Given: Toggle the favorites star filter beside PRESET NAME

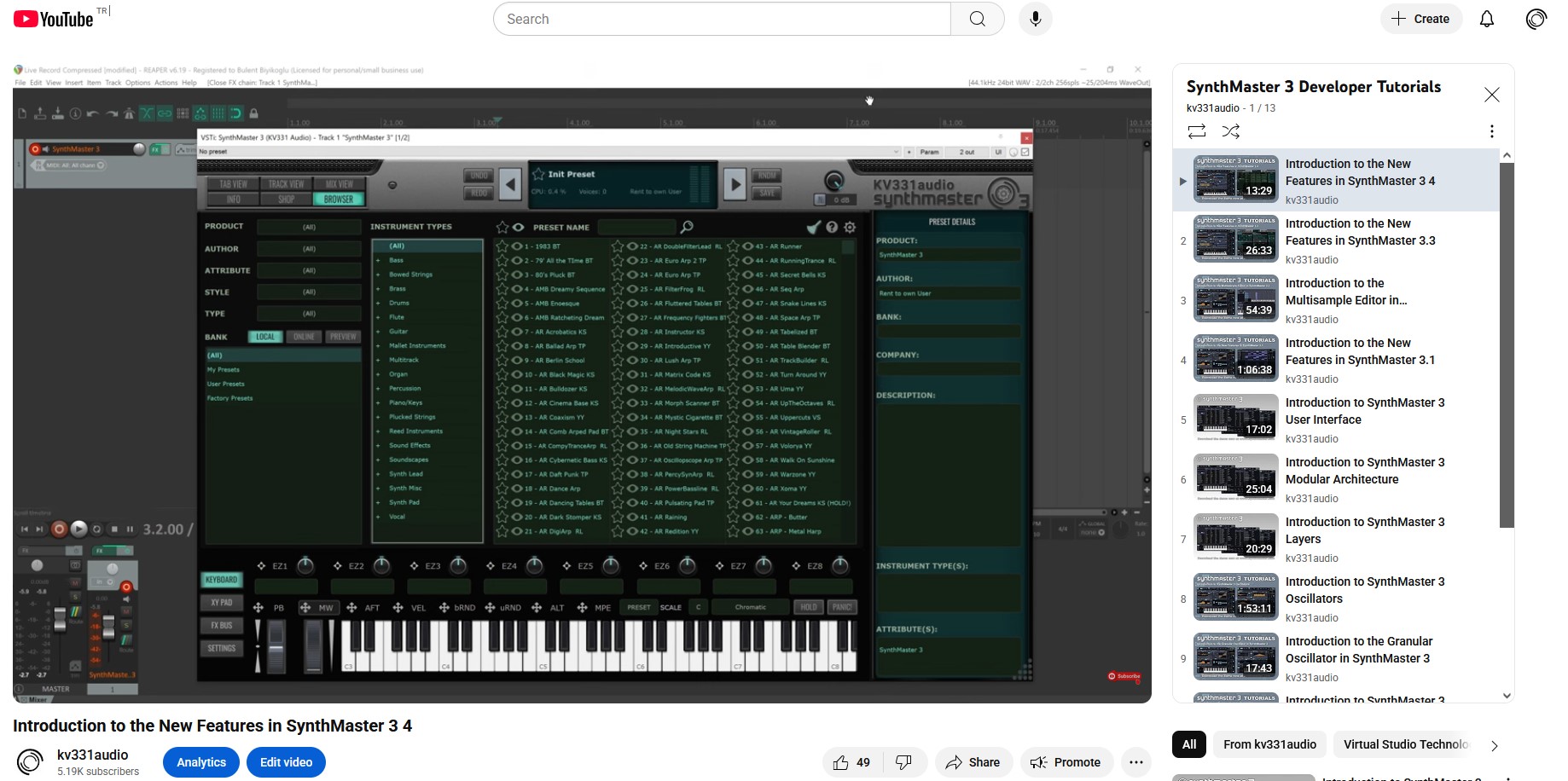Looking at the screenshot, I should pyautogui.click(x=502, y=227).
